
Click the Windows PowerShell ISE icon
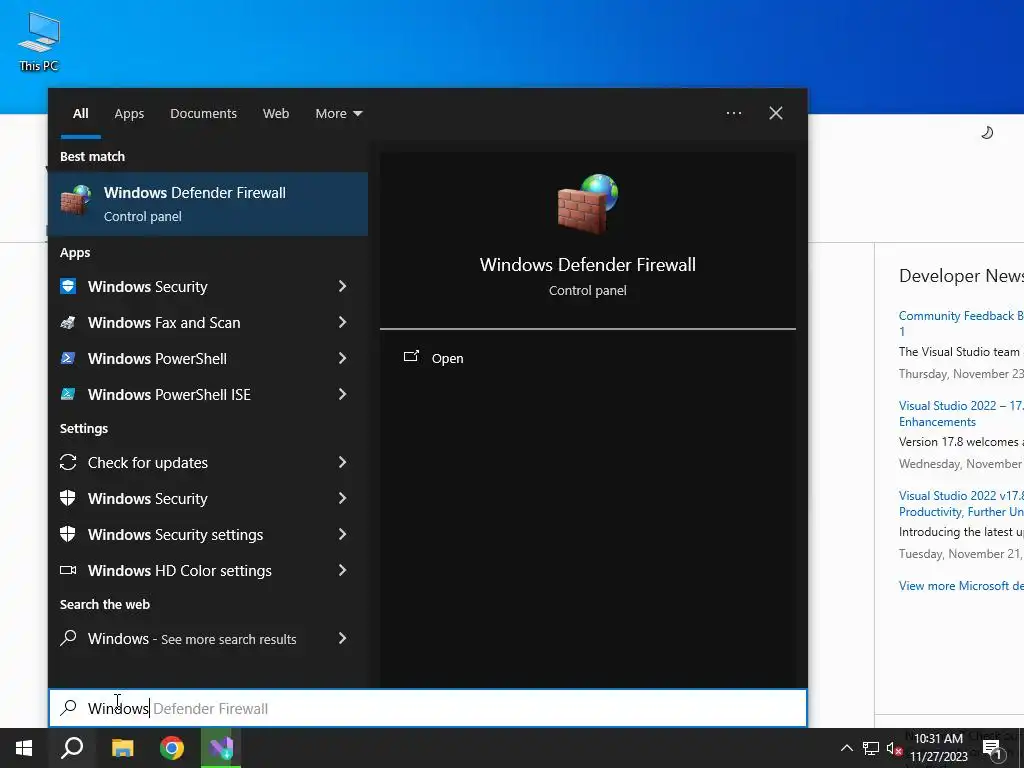68,394
